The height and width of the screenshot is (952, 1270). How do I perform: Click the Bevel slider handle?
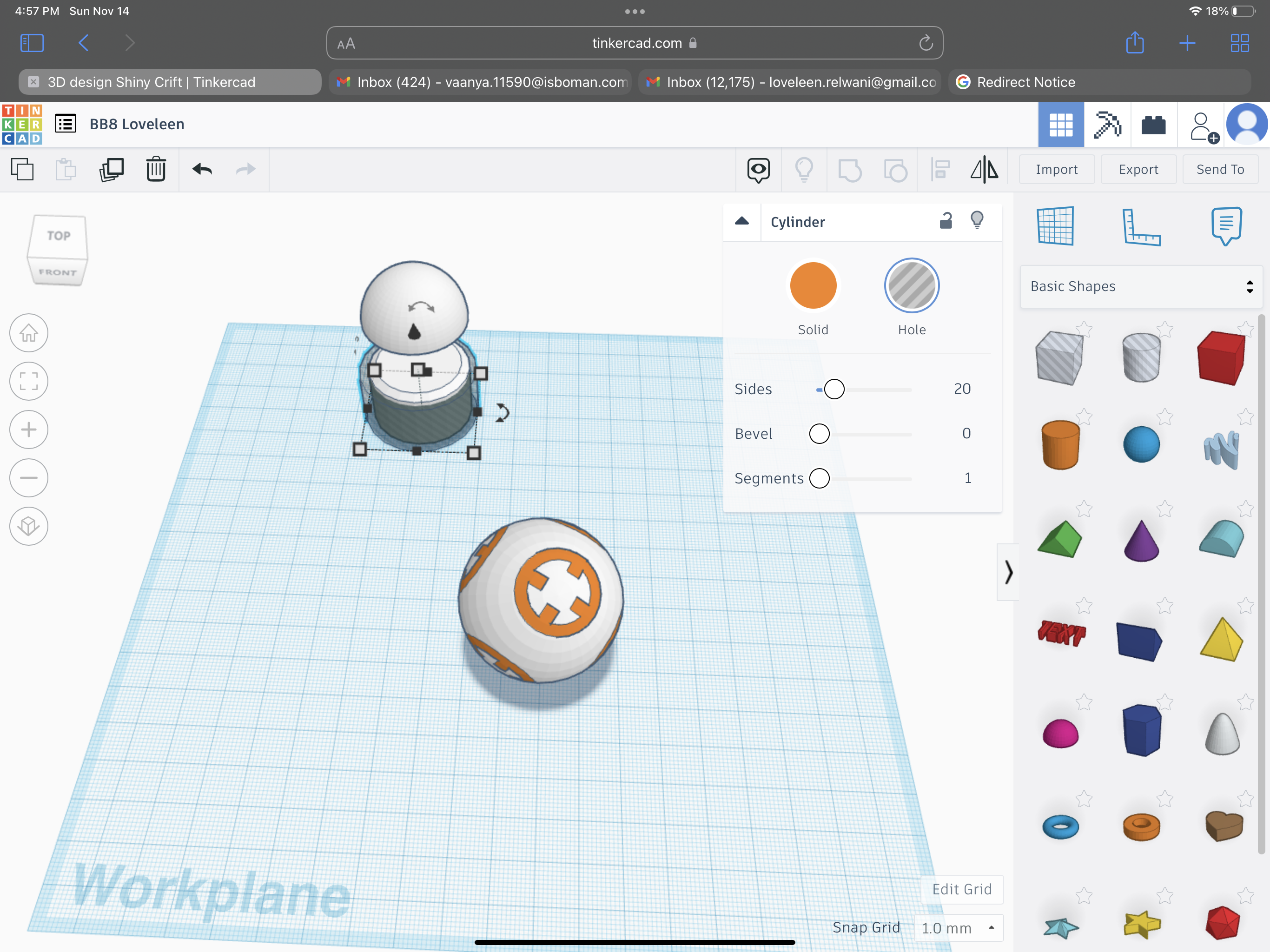(819, 434)
